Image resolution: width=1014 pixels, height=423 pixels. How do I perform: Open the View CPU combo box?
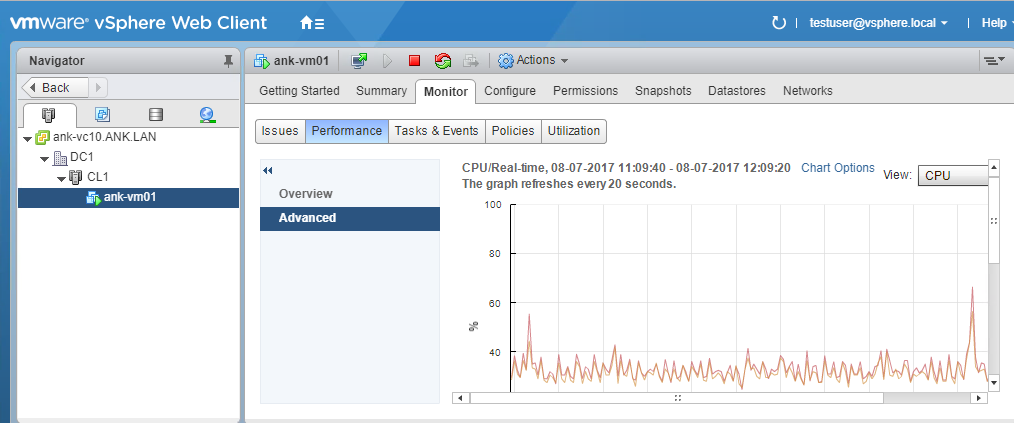953,175
